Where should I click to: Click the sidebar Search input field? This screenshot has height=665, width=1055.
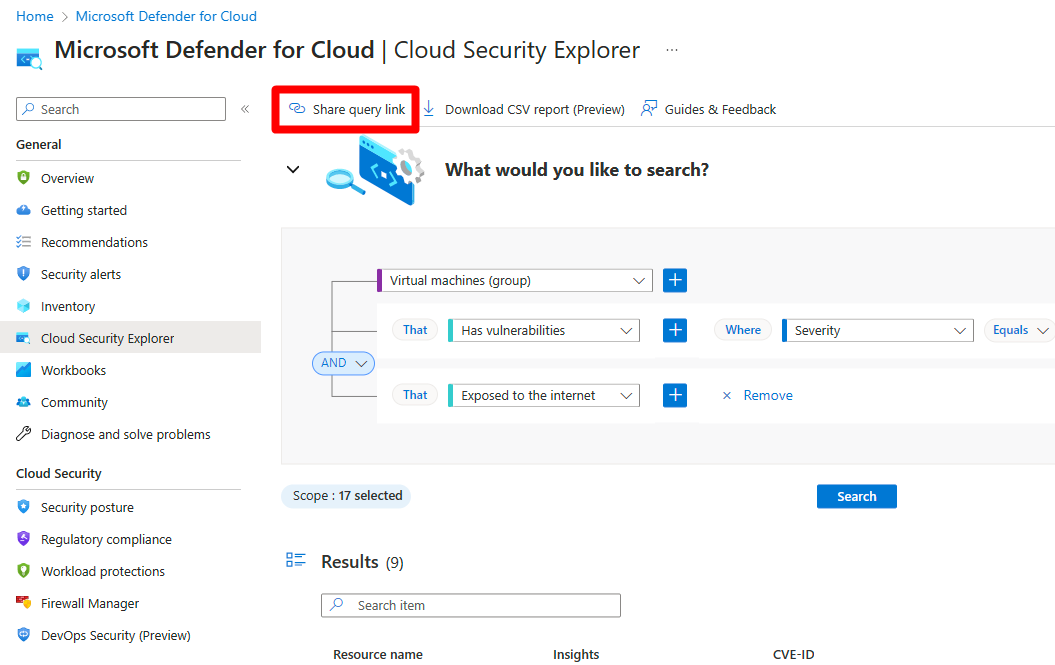click(x=121, y=109)
